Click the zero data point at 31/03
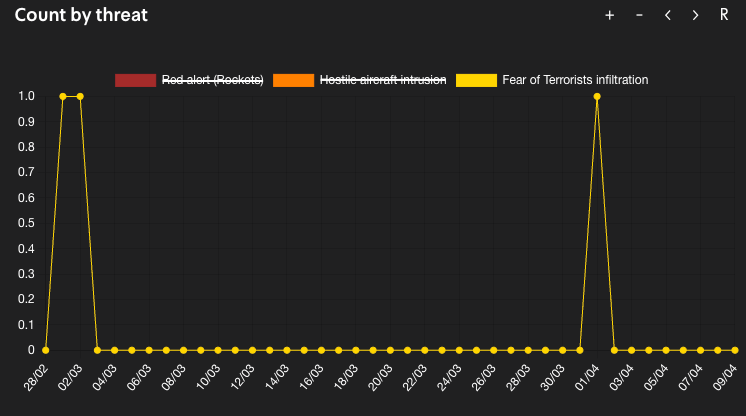Screen dimensions: 746x416 [580, 350]
